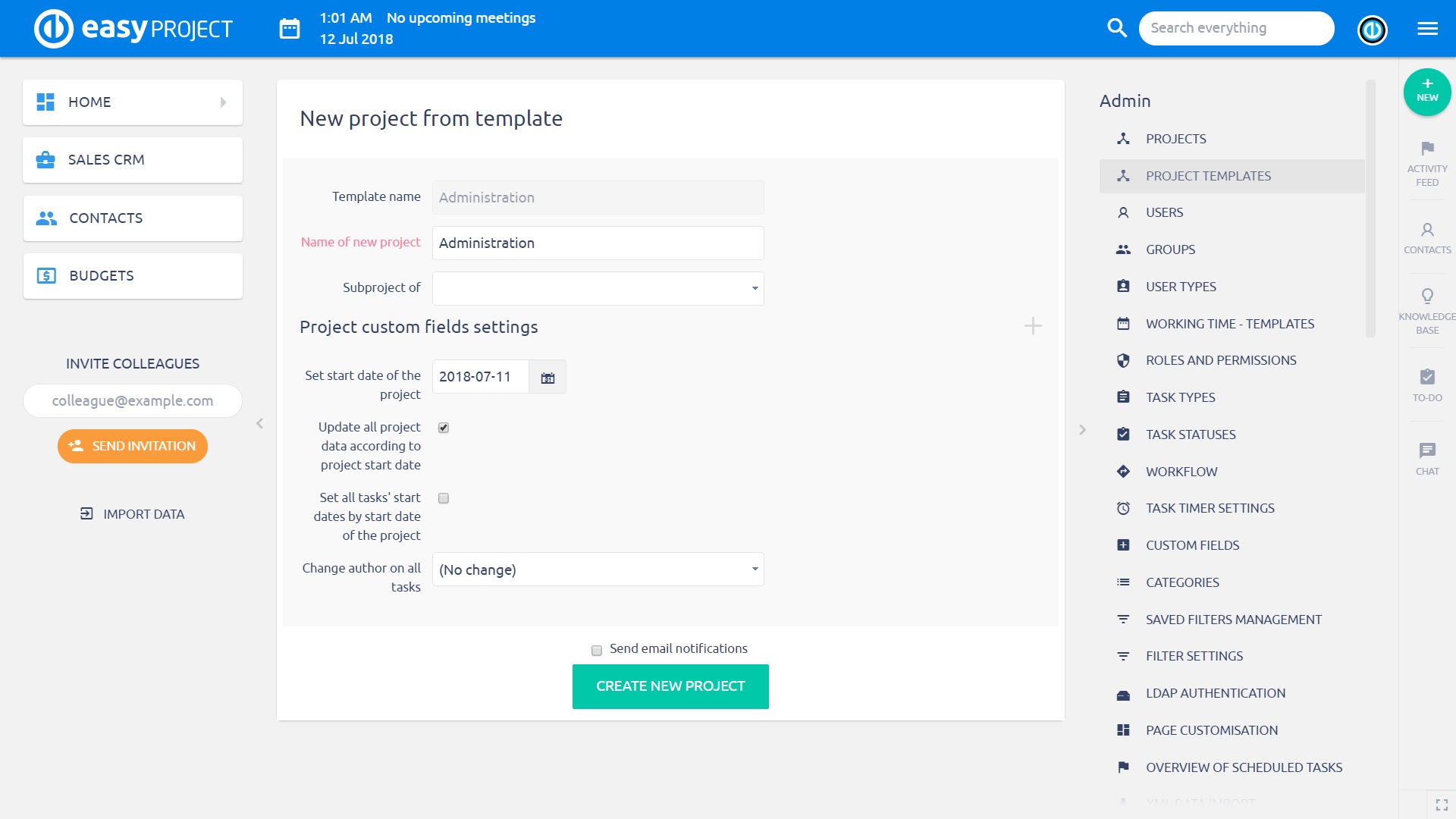Open the Knowledge Base lightbulb icon

(1427, 296)
